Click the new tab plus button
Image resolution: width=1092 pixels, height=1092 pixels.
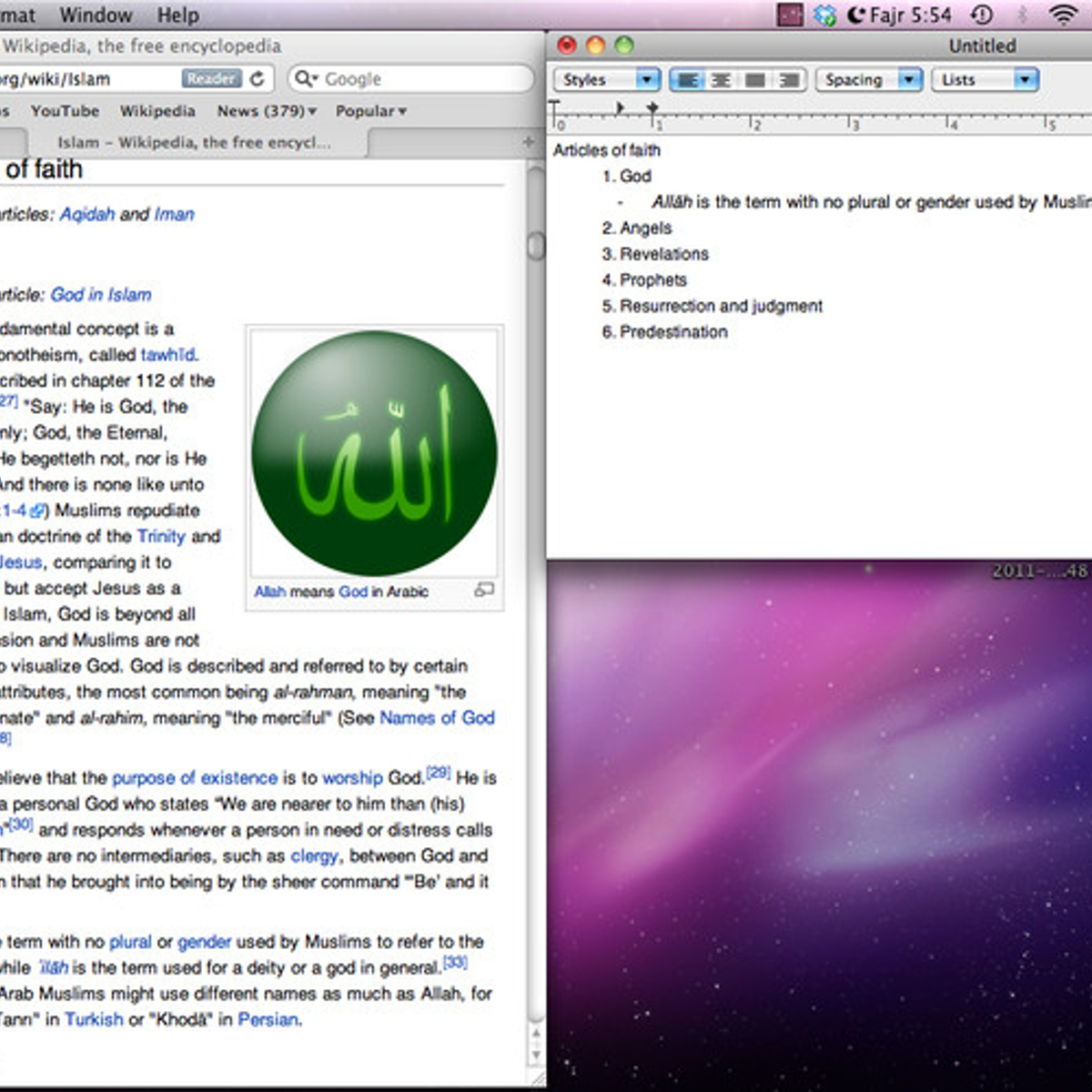pos(528,142)
